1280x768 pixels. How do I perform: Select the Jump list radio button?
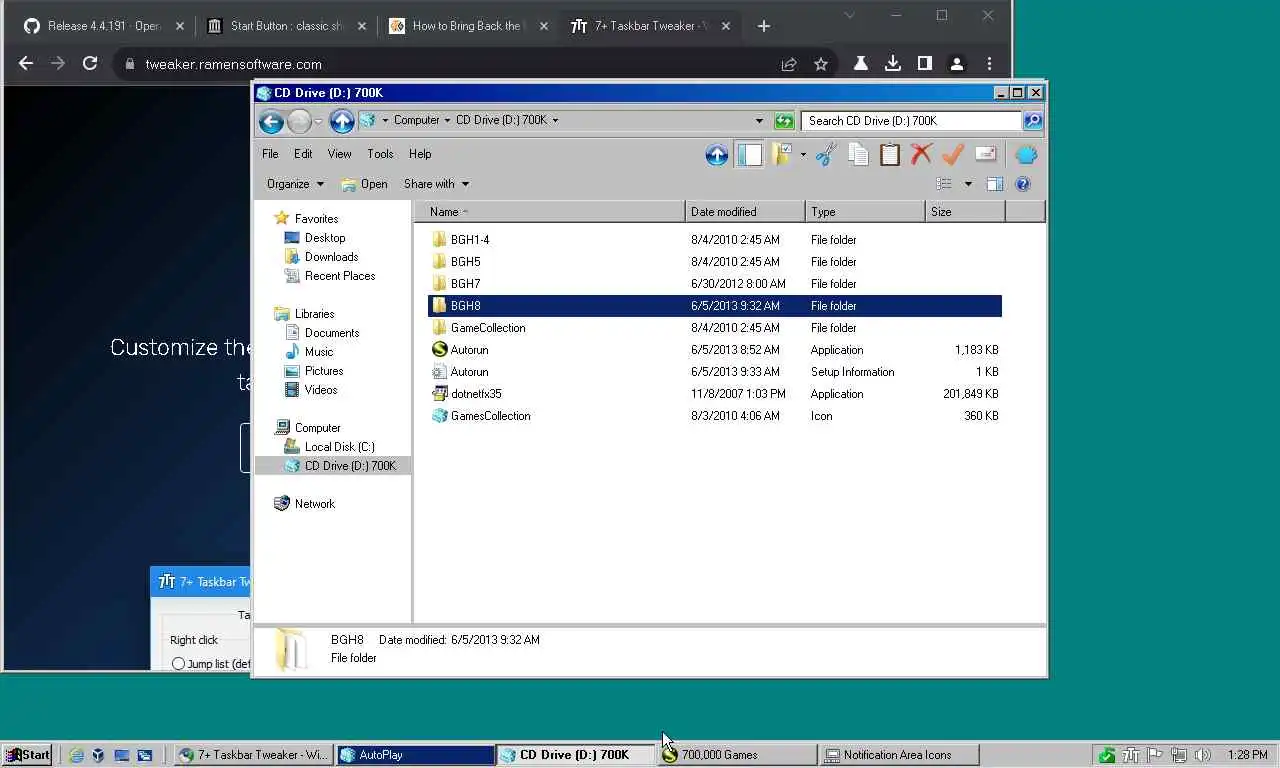coord(178,664)
